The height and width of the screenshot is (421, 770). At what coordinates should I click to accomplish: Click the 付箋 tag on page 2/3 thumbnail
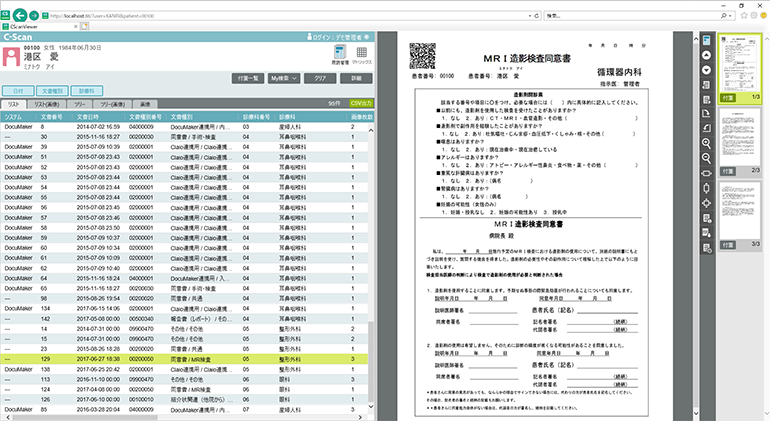tap(728, 171)
